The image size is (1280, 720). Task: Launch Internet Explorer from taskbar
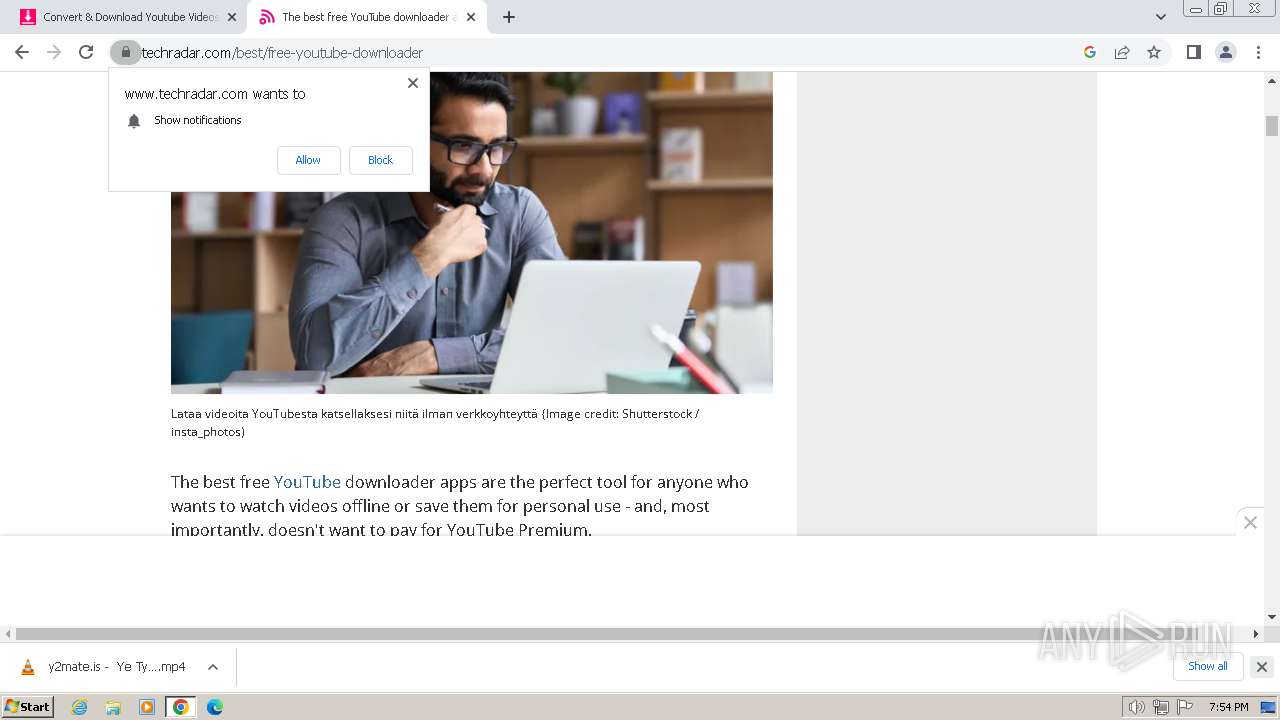point(80,707)
